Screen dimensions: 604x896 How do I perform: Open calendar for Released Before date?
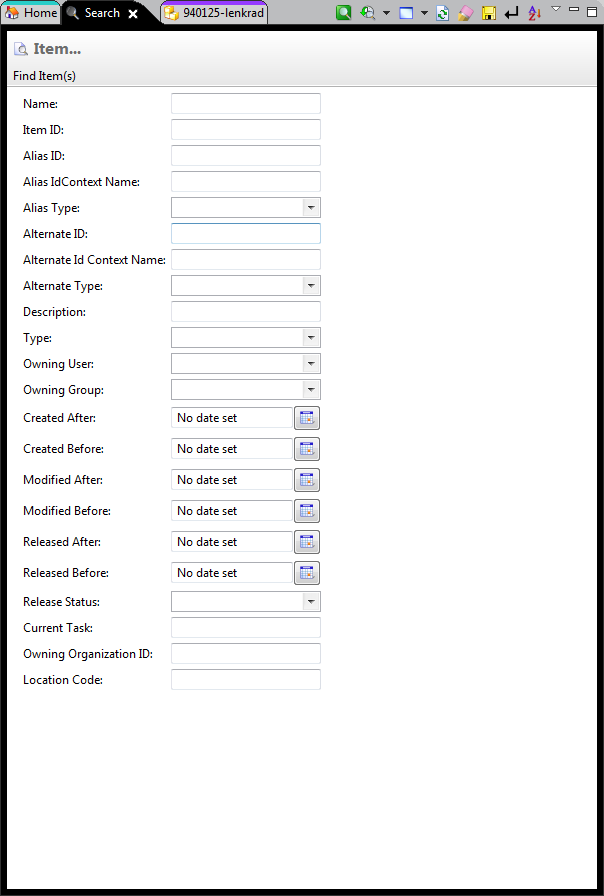coord(307,573)
